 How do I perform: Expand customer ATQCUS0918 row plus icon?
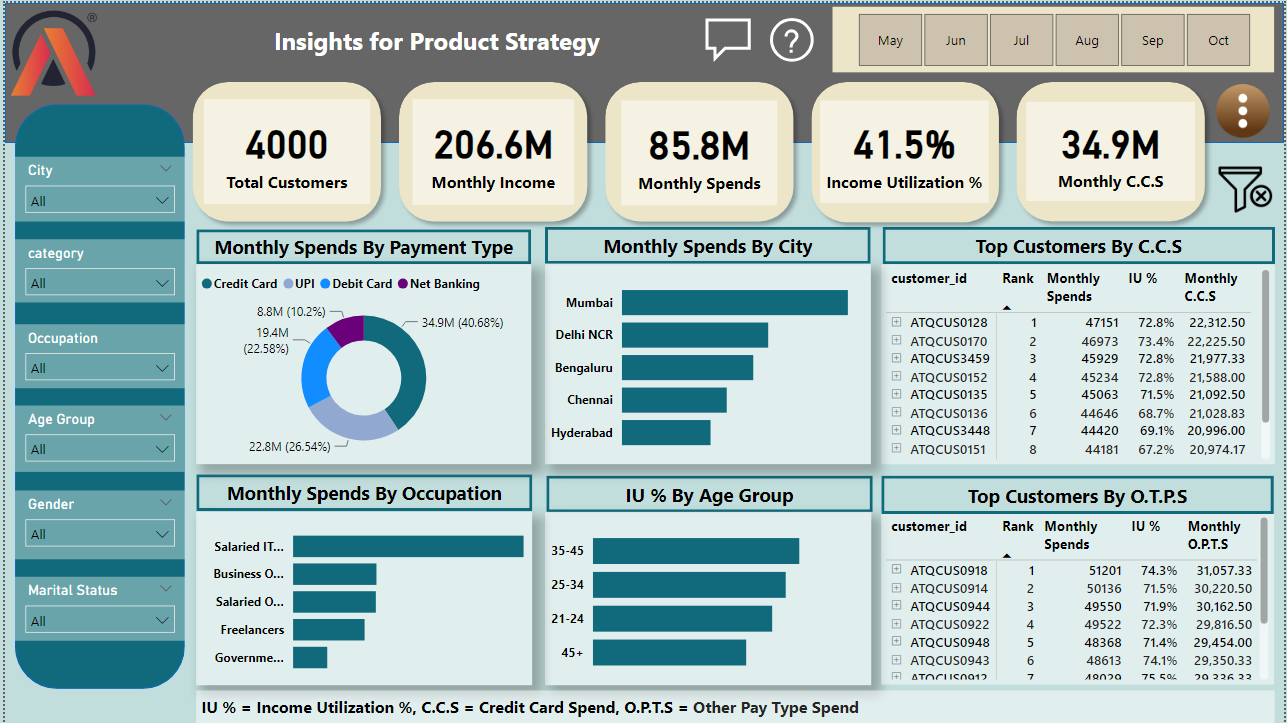(897, 570)
